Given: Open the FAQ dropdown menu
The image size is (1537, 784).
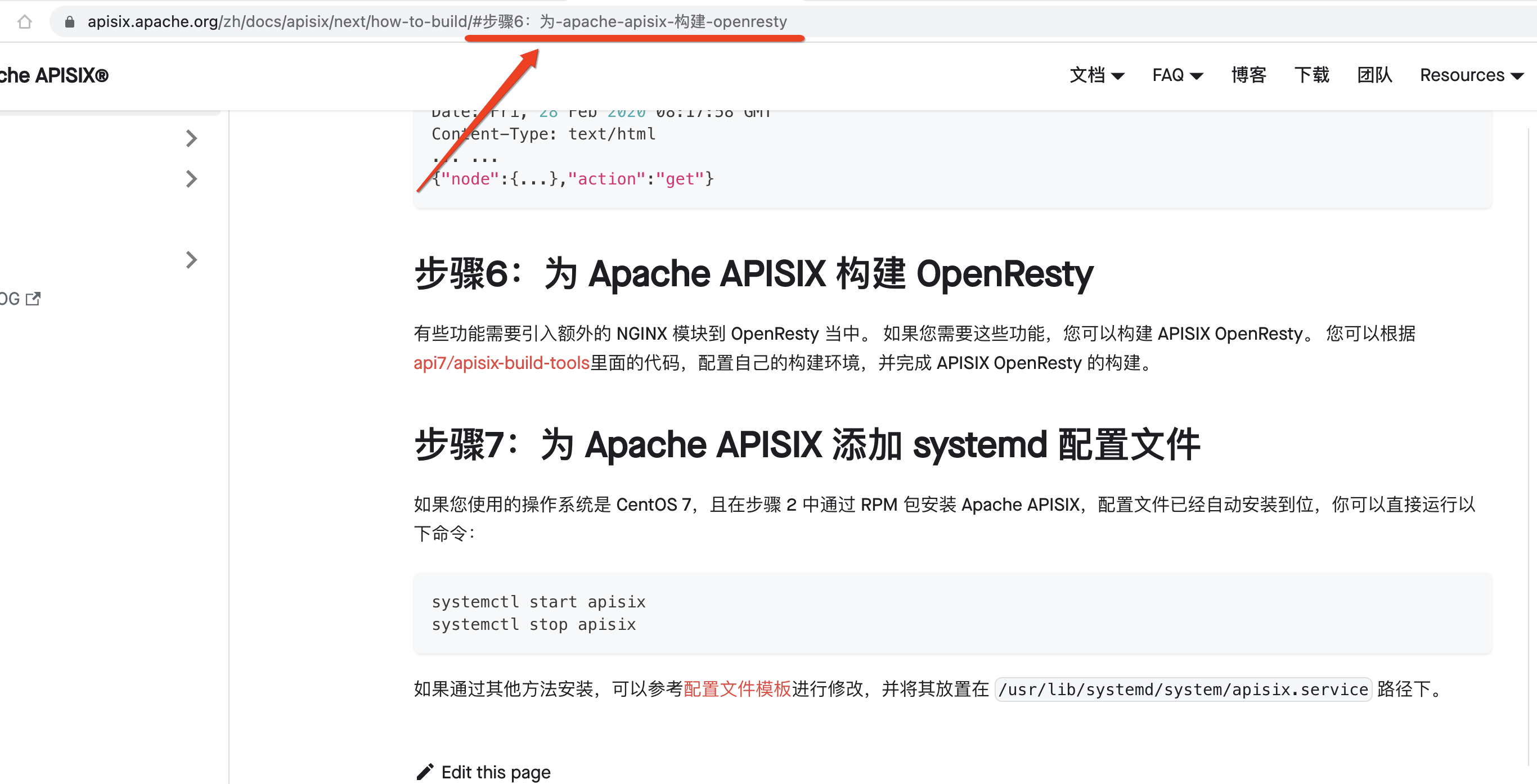Looking at the screenshot, I should [x=1176, y=75].
